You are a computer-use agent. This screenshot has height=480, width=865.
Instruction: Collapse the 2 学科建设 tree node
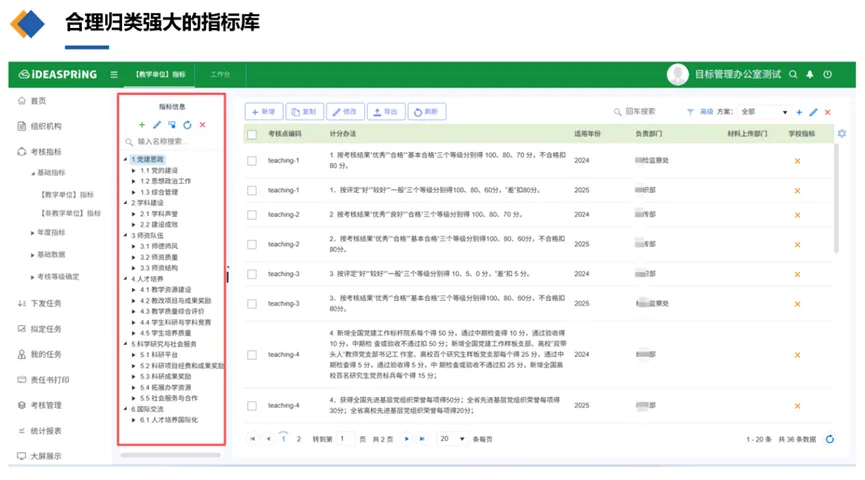click(126, 203)
